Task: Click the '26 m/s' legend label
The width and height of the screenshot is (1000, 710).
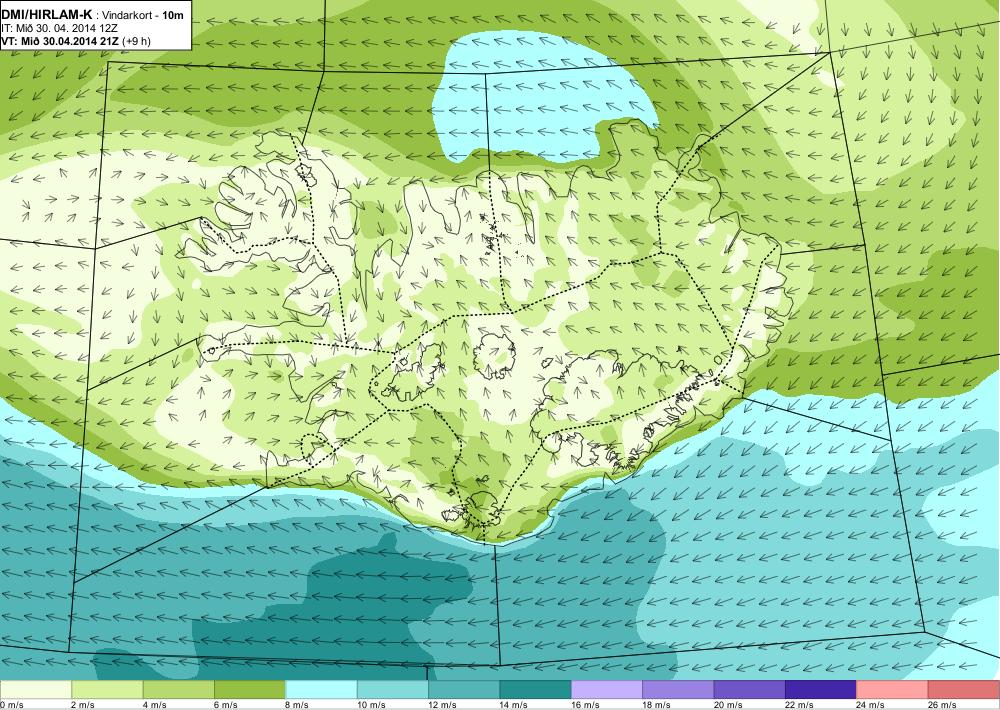Action: click(943, 704)
